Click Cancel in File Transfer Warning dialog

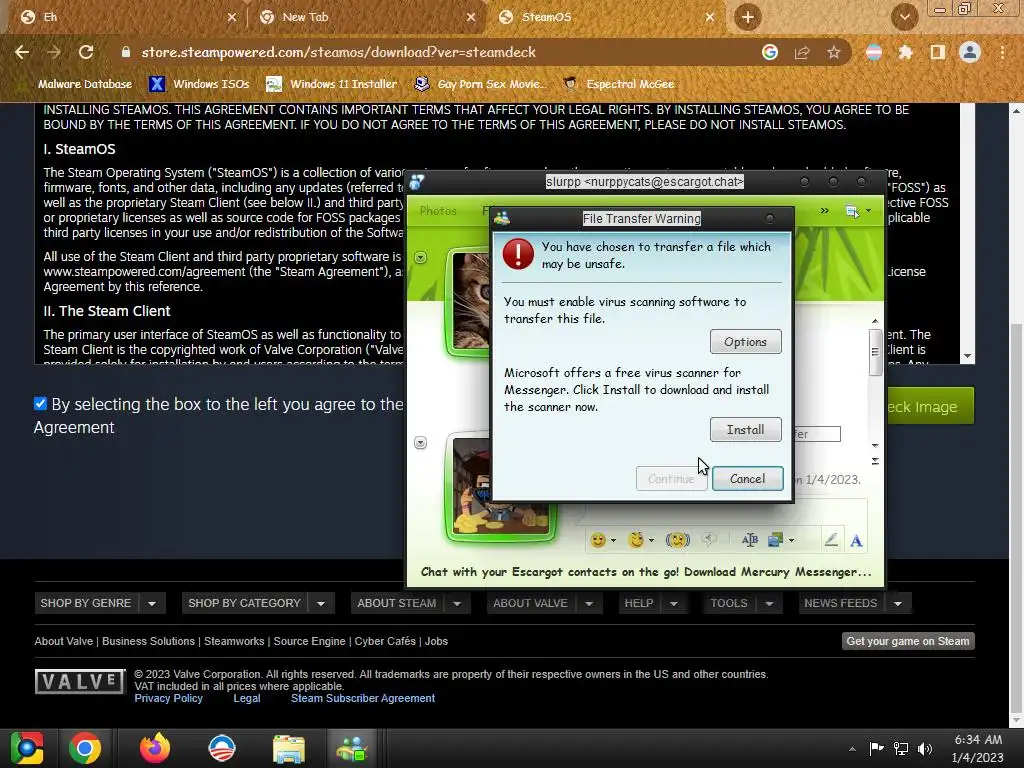[x=747, y=479]
